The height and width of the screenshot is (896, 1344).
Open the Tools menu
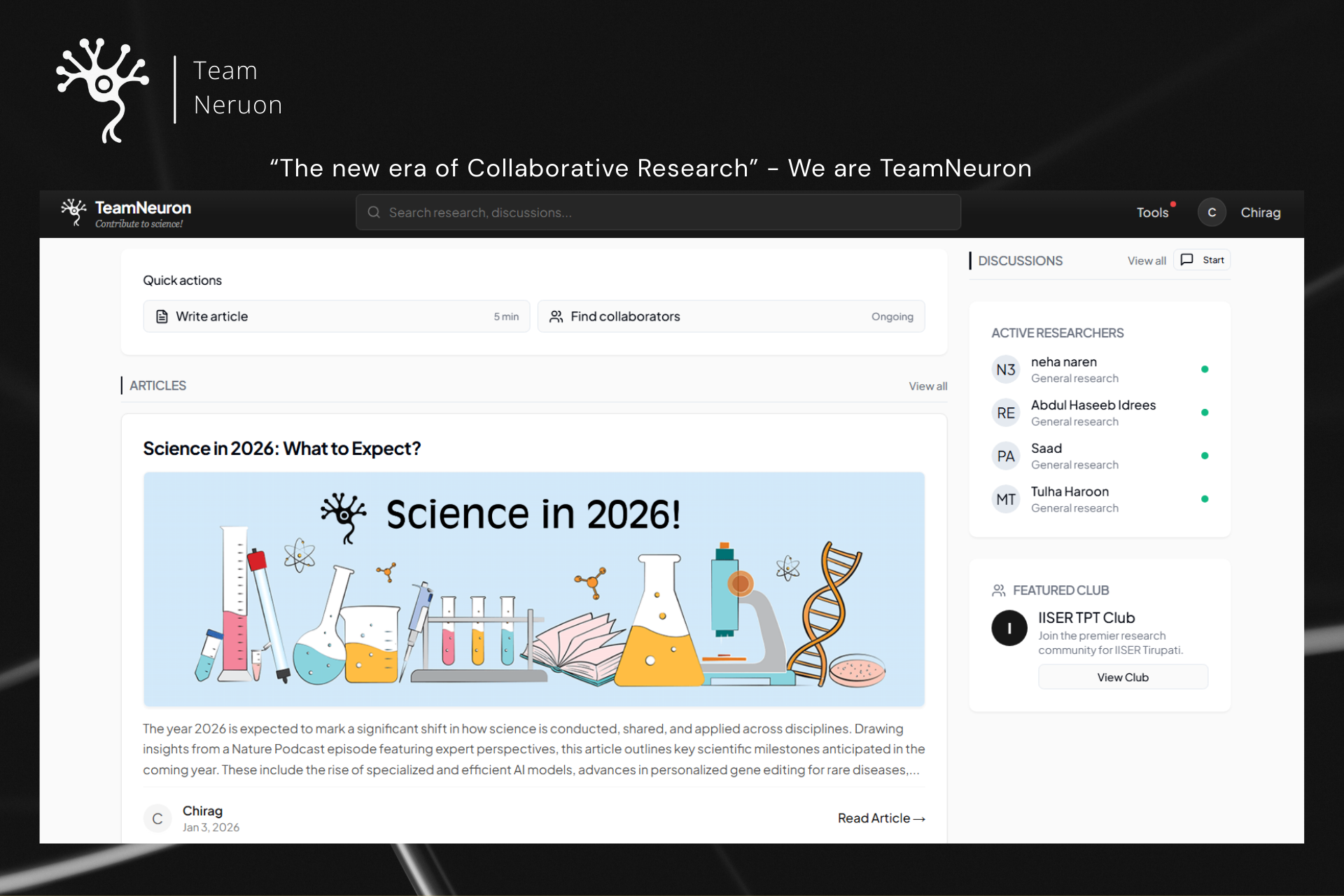[1152, 212]
